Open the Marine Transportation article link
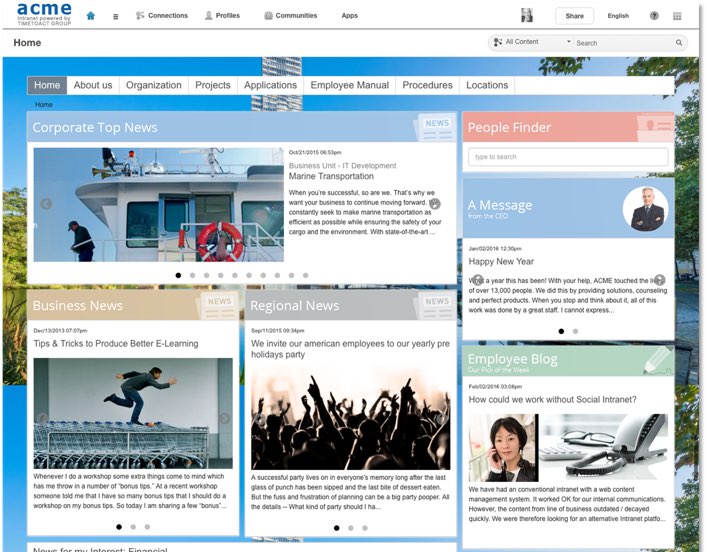This screenshot has height=552, width=707. click(x=331, y=177)
